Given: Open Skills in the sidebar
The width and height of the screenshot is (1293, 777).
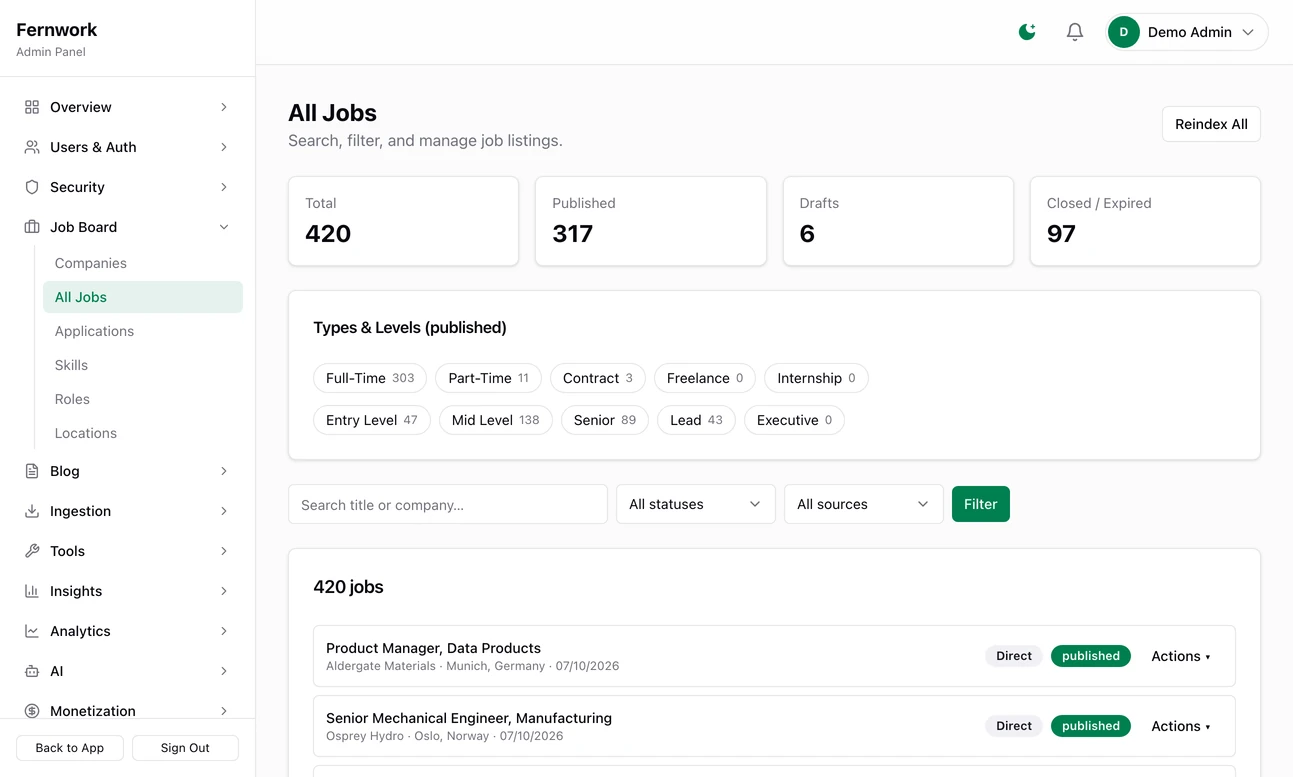Looking at the screenshot, I should coord(143,365).
